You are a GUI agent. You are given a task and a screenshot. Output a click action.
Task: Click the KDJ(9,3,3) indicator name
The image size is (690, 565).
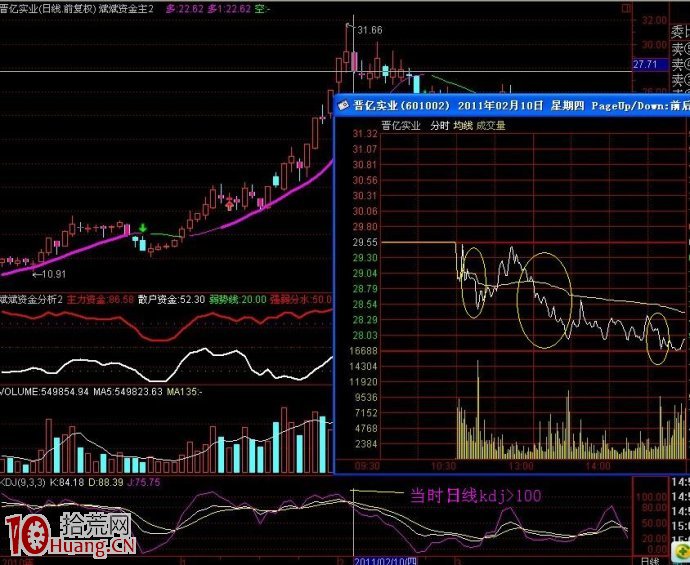pyautogui.click(x=23, y=482)
